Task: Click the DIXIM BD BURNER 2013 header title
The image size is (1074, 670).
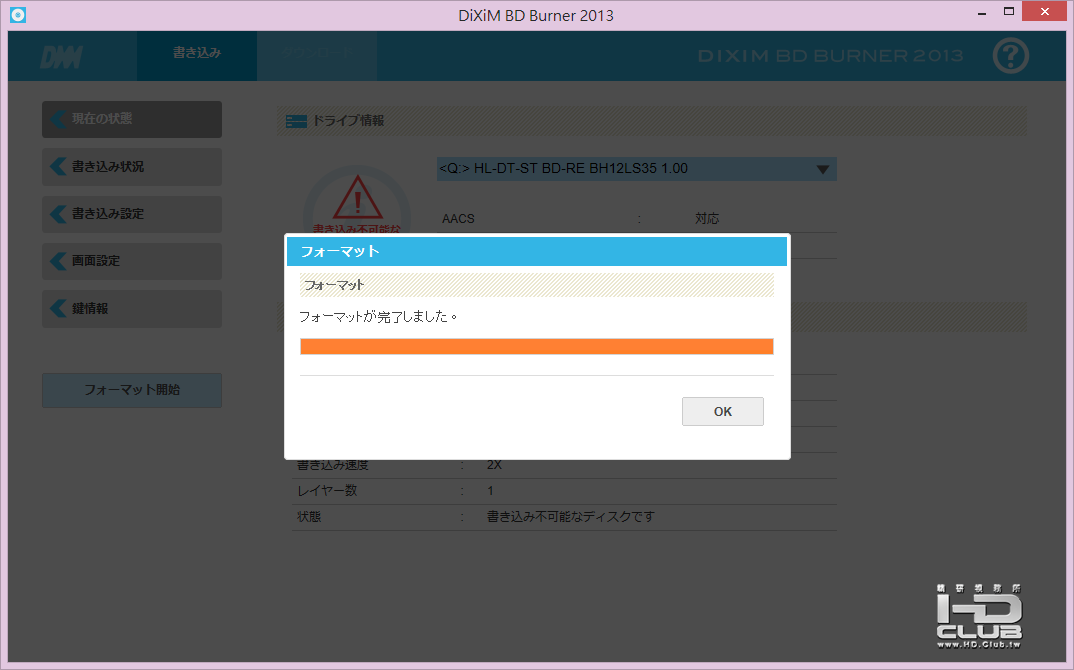Action: click(830, 55)
